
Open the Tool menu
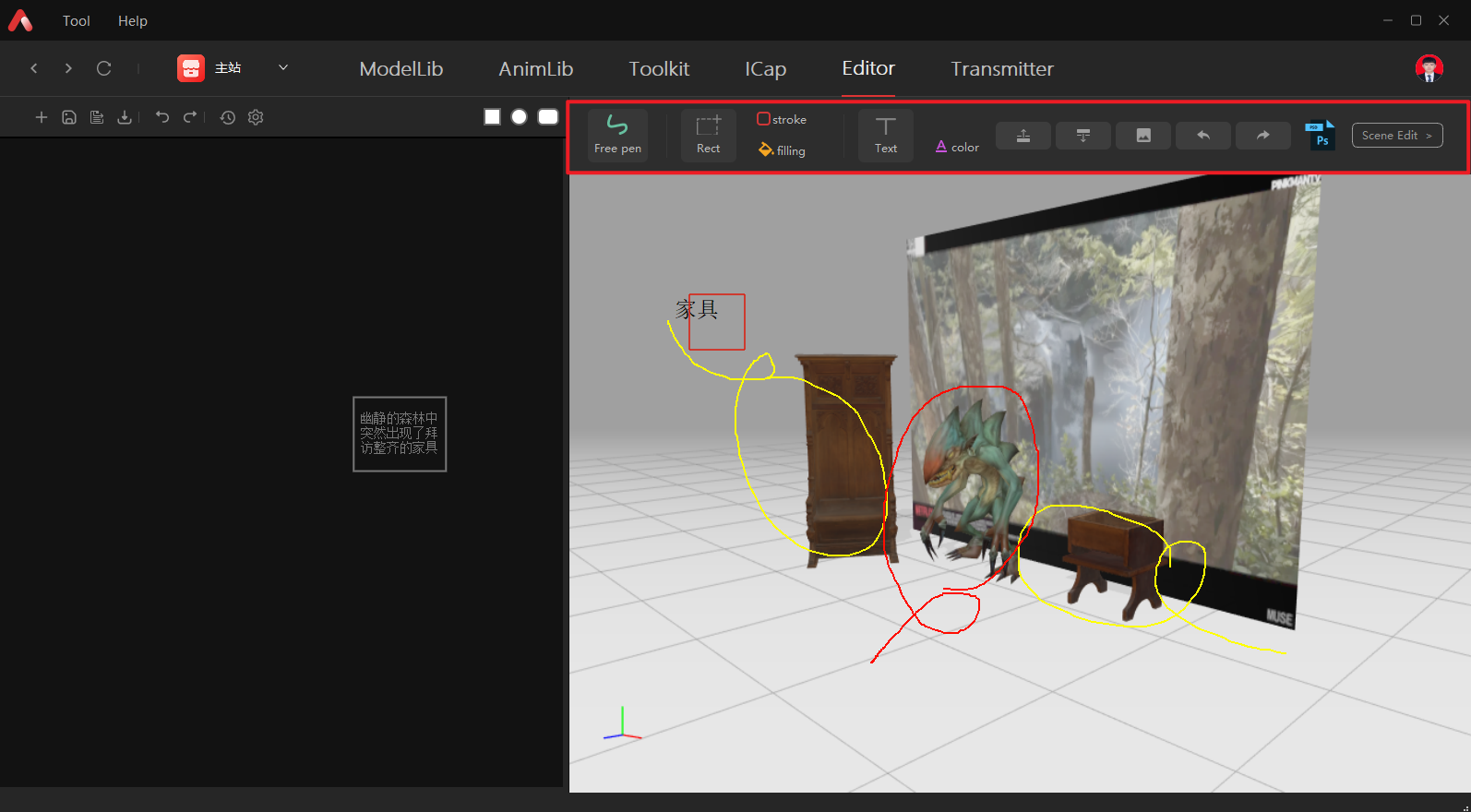(77, 20)
